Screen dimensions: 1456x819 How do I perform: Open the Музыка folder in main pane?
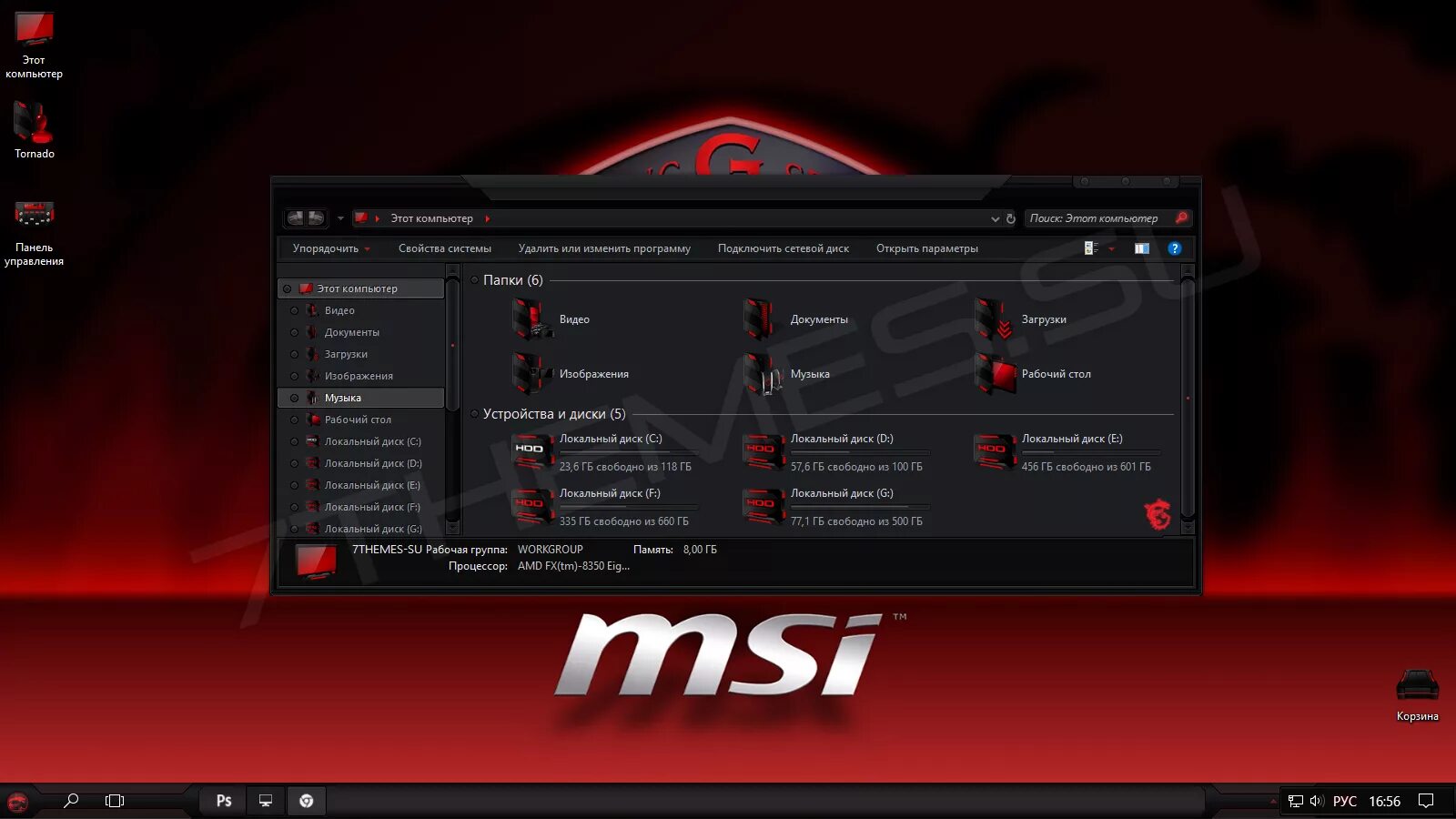click(x=763, y=374)
